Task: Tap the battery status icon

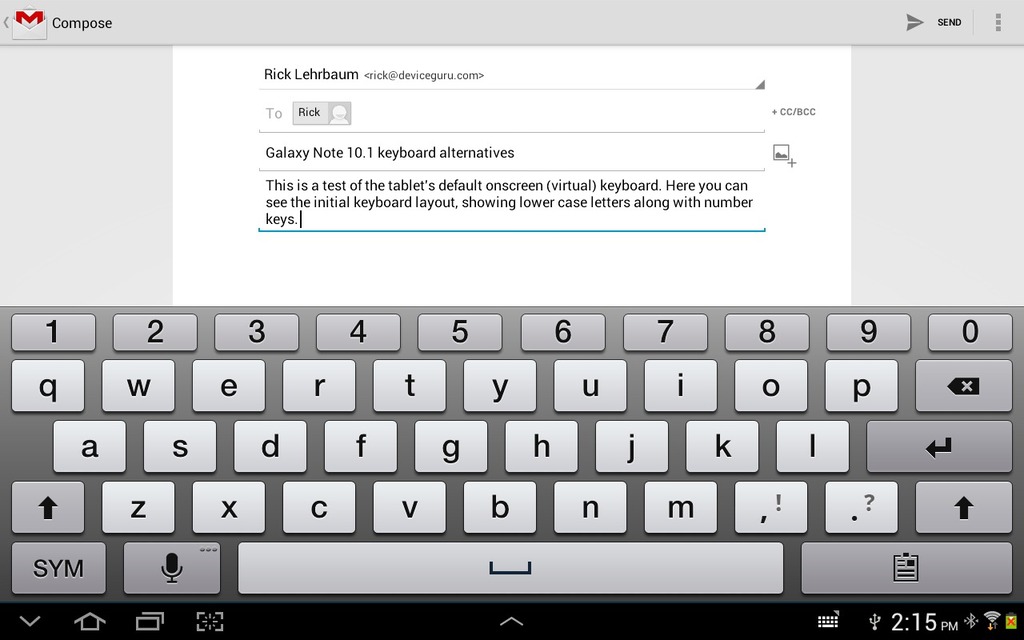Action: pos(1012,620)
